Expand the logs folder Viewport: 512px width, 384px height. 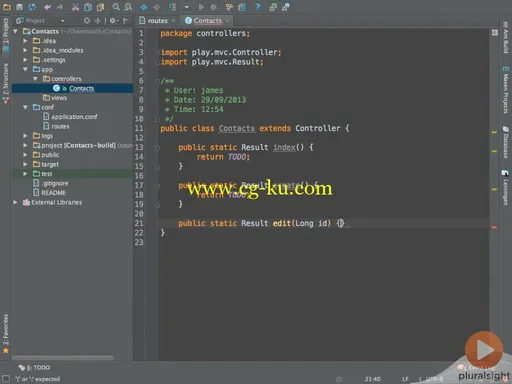(25, 136)
